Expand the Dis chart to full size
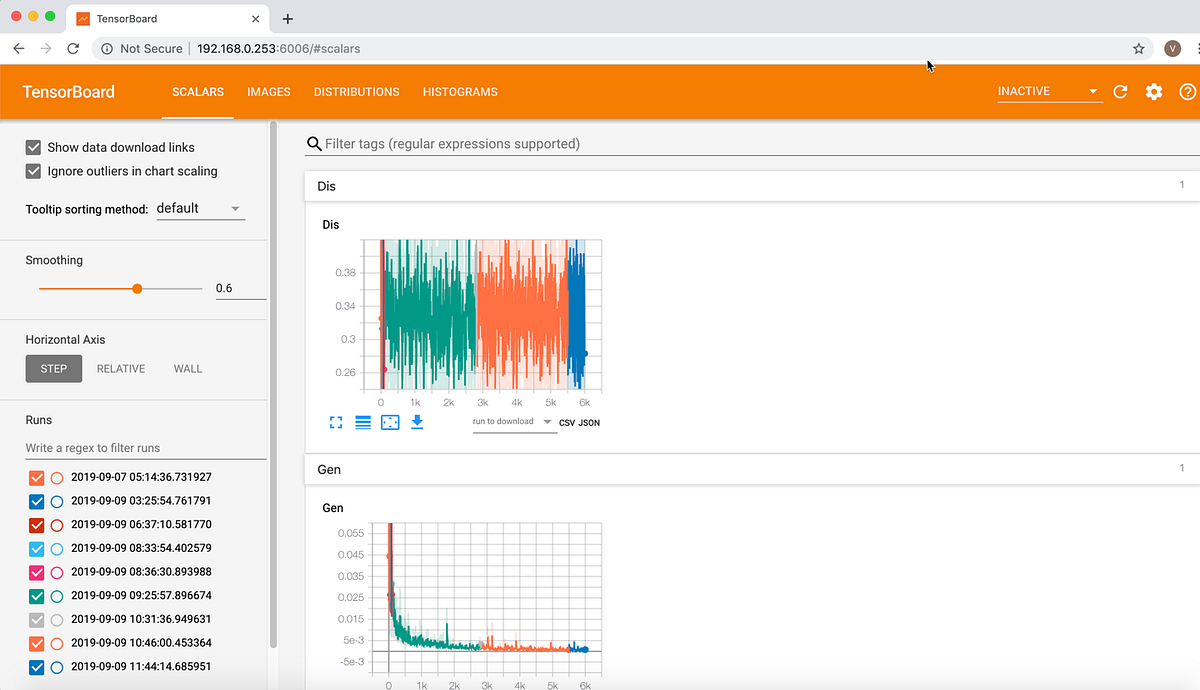1200x690 pixels. click(335, 422)
